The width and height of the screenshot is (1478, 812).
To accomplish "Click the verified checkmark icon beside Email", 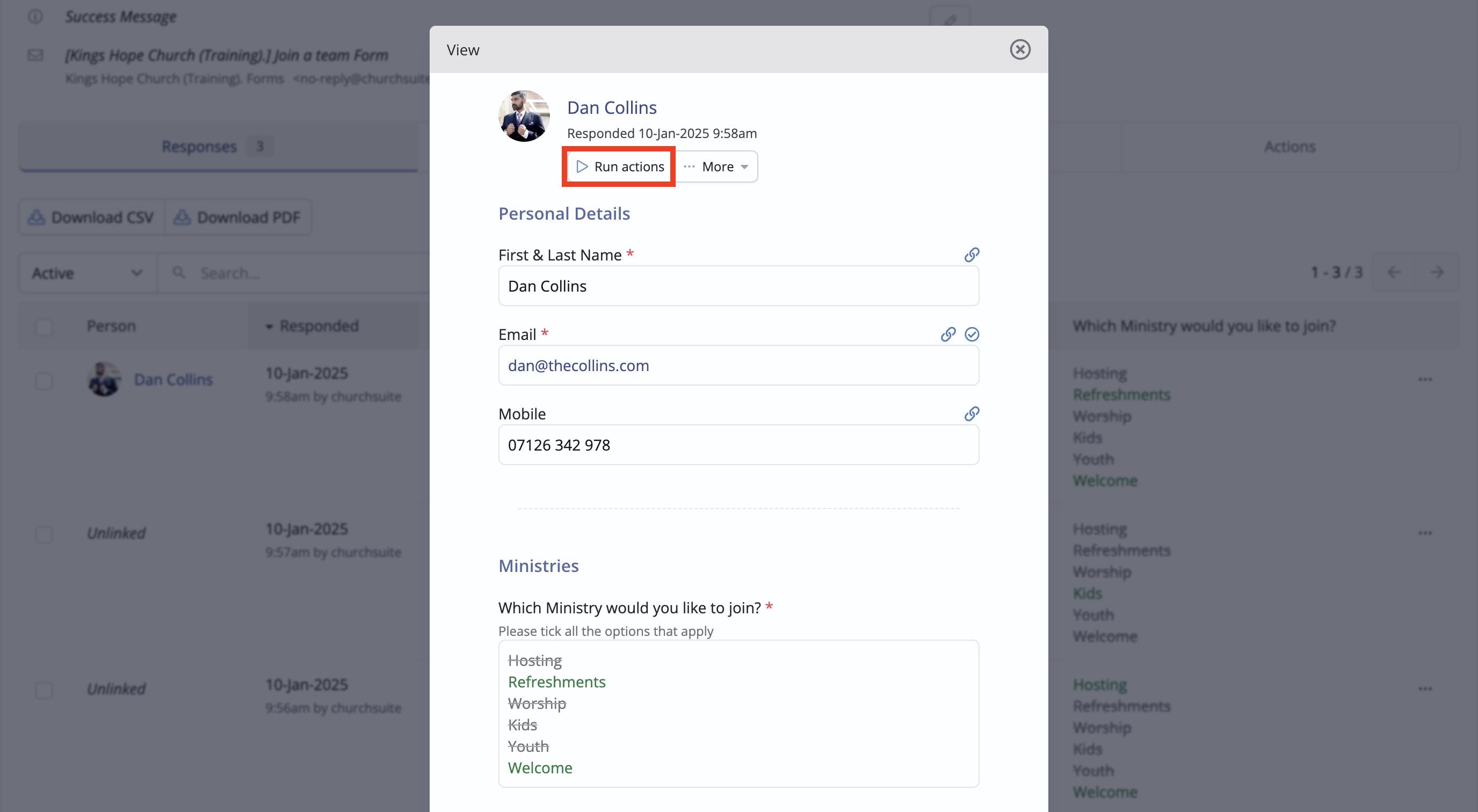I will tap(972, 334).
